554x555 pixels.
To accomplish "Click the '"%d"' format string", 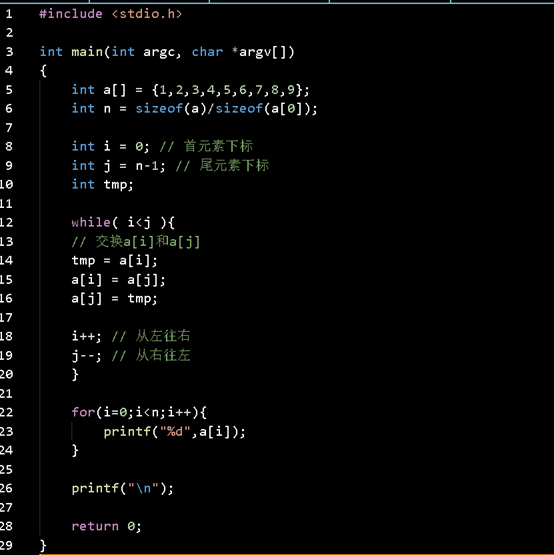I will (x=175, y=431).
